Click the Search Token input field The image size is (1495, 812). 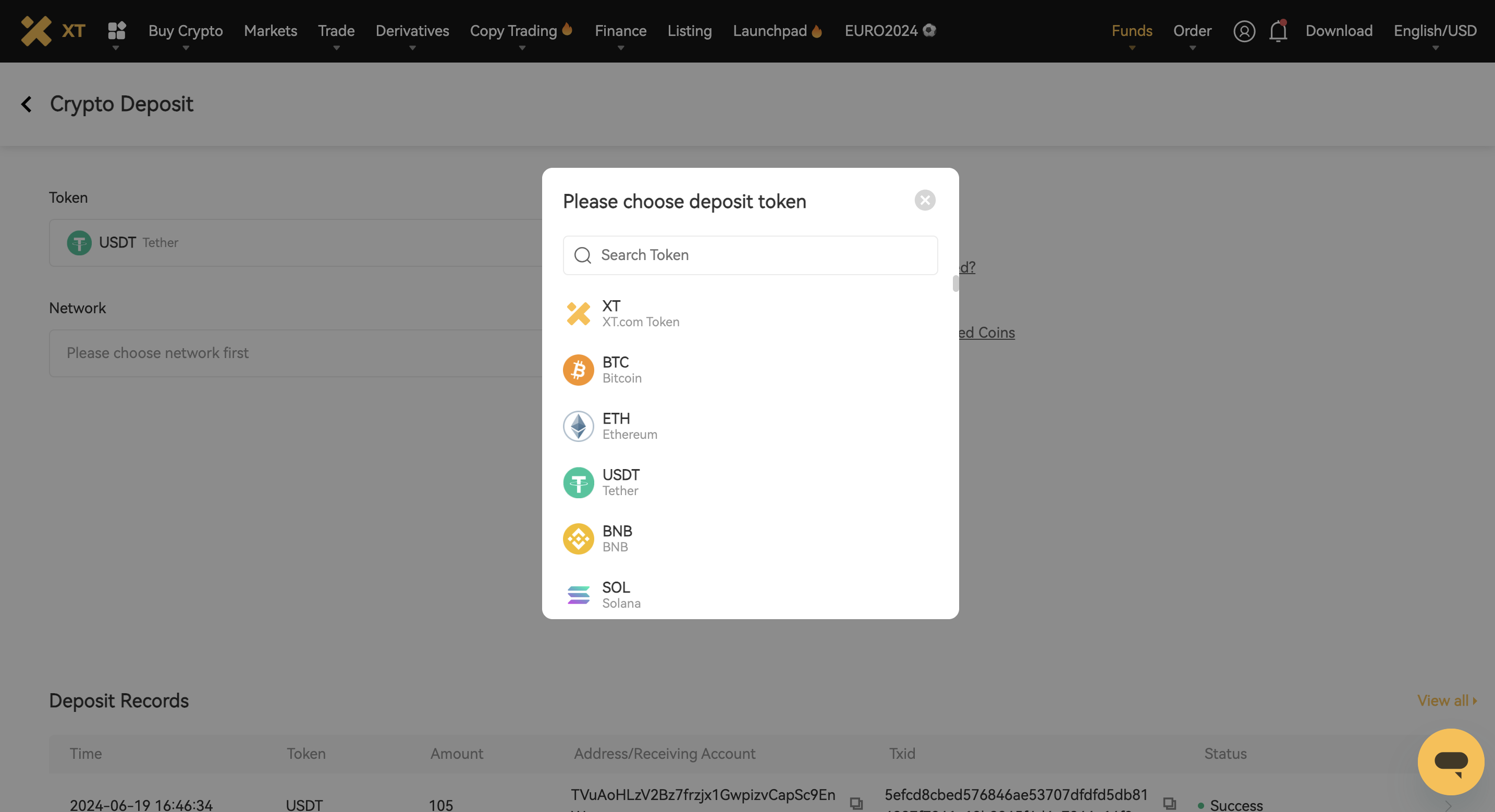[750, 255]
